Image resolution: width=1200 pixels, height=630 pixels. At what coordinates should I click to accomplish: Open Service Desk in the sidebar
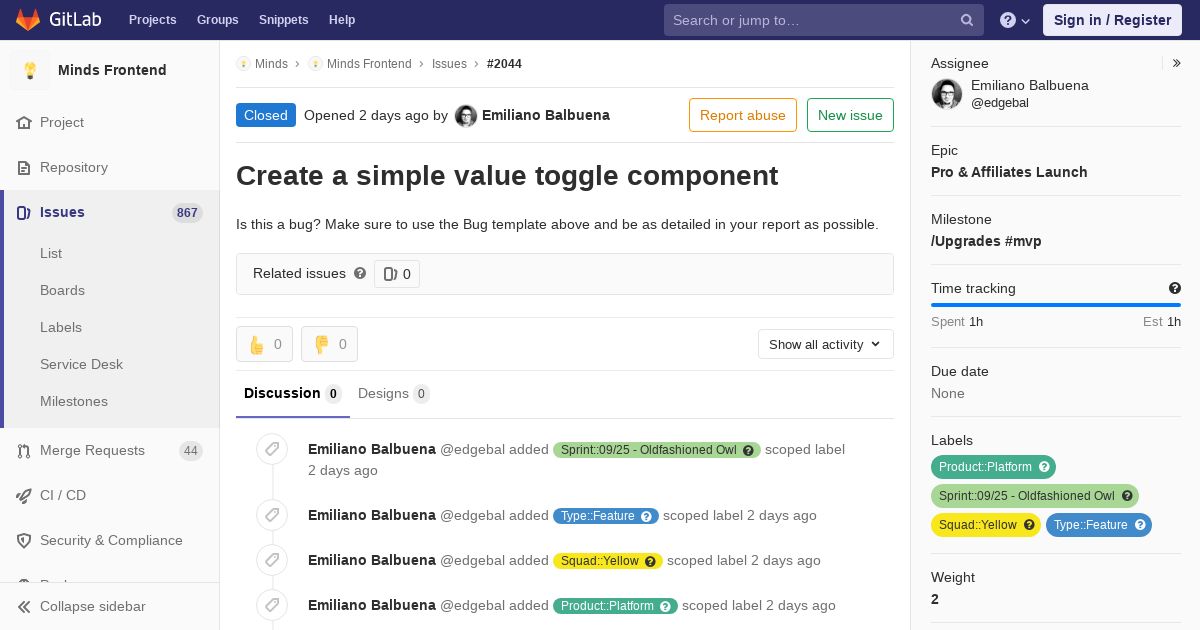click(x=81, y=365)
